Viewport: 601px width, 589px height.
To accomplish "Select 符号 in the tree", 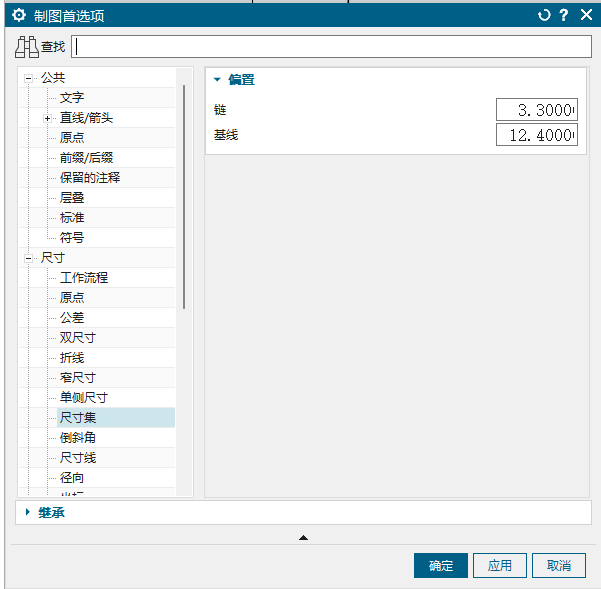I will [72, 238].
